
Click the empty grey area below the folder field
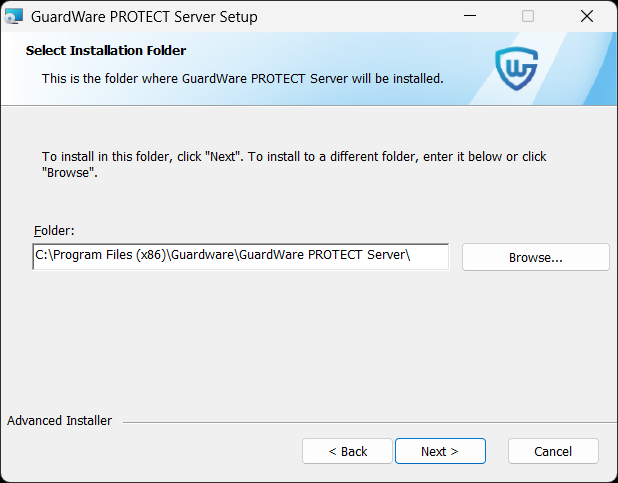(x=300, y=340)
